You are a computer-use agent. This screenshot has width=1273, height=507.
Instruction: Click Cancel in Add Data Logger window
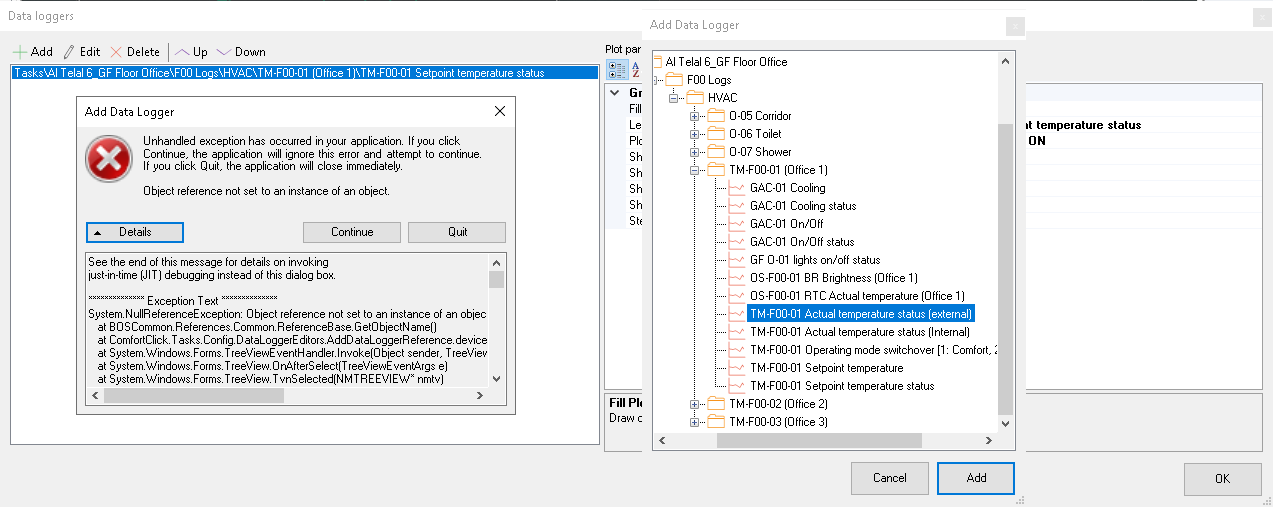click(x=889, y=478)
